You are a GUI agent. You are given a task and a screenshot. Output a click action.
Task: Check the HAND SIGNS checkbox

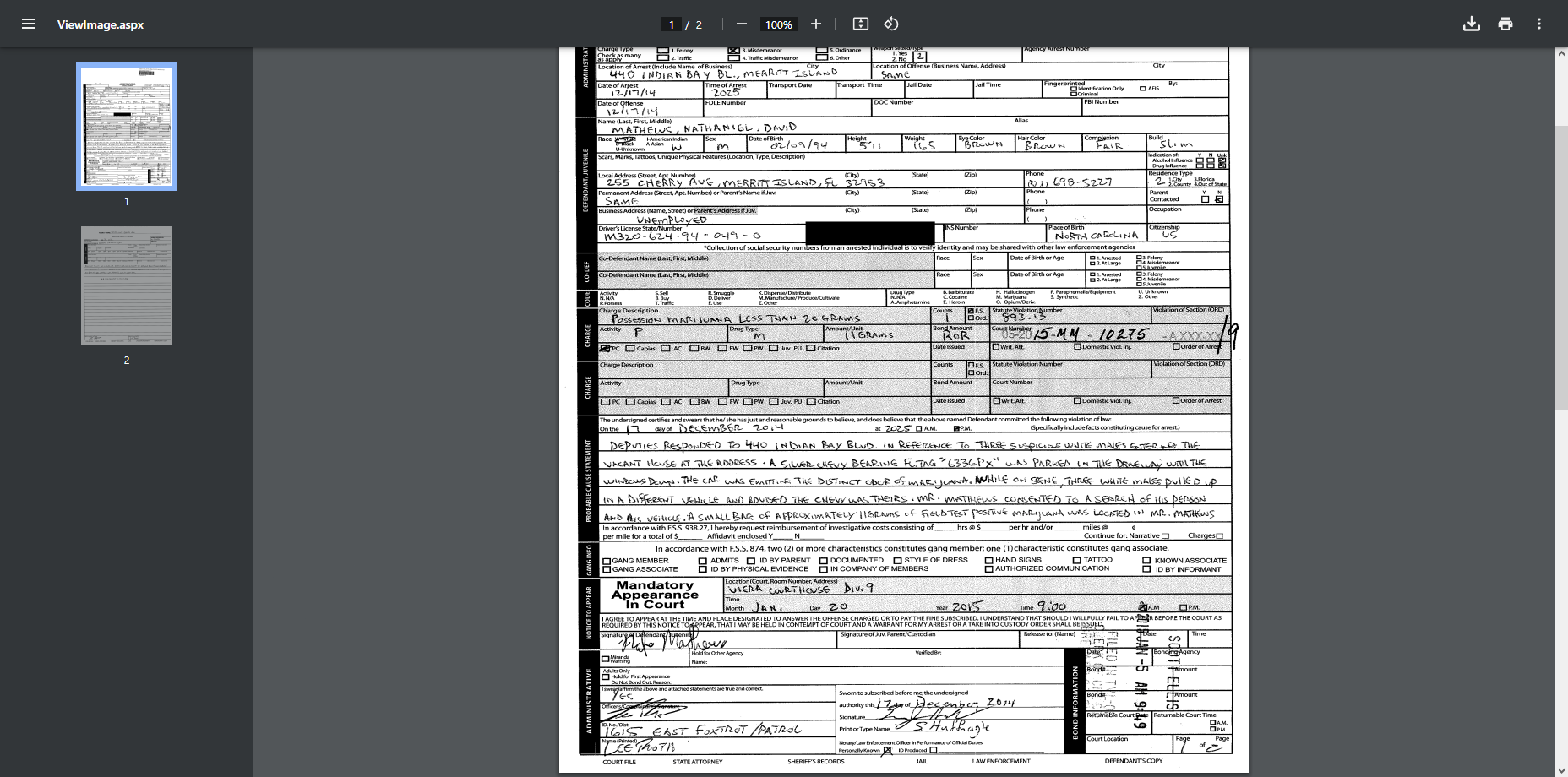coord(988,560)
